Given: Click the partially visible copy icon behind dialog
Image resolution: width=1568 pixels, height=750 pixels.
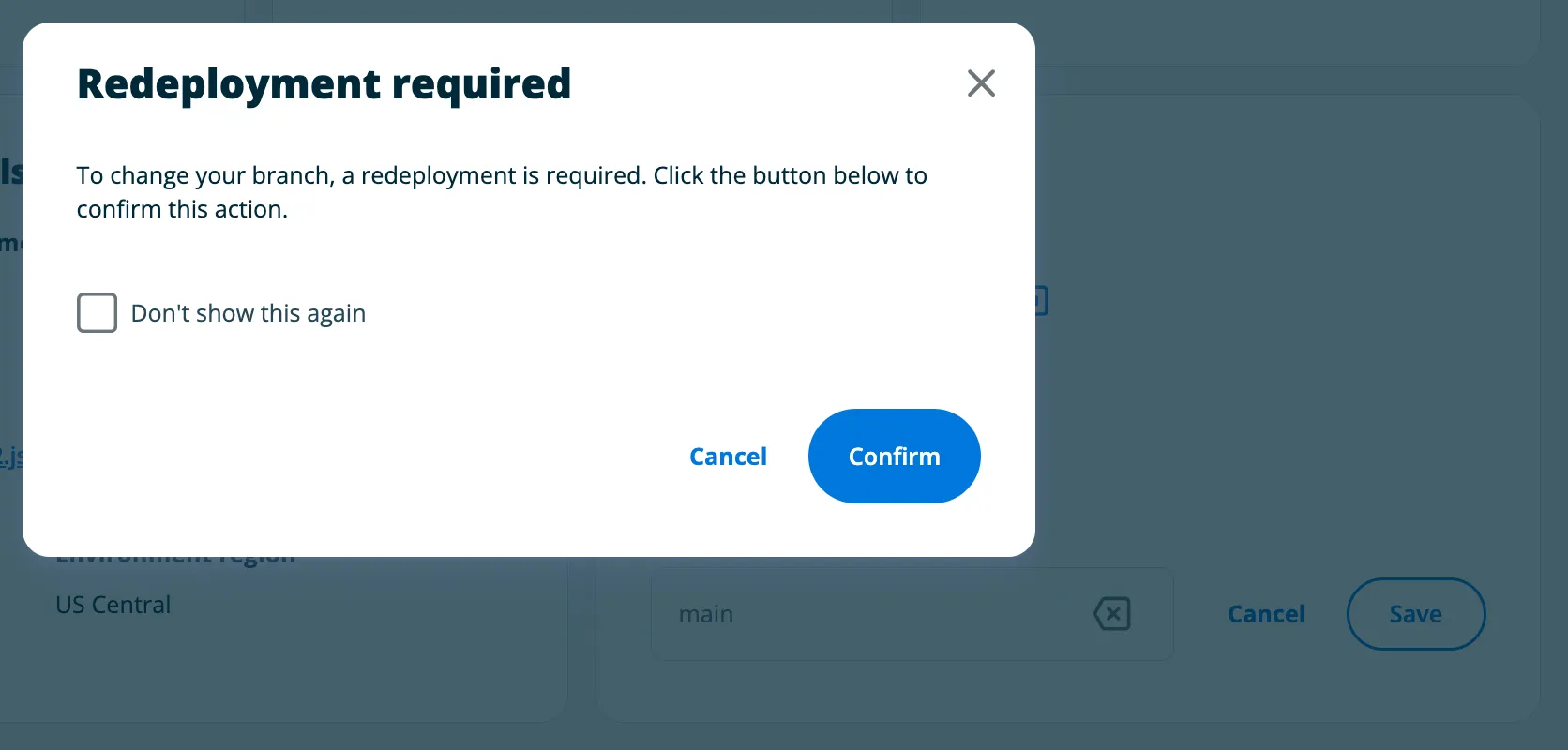Looking at the screenshot, I should (1037, 300).
